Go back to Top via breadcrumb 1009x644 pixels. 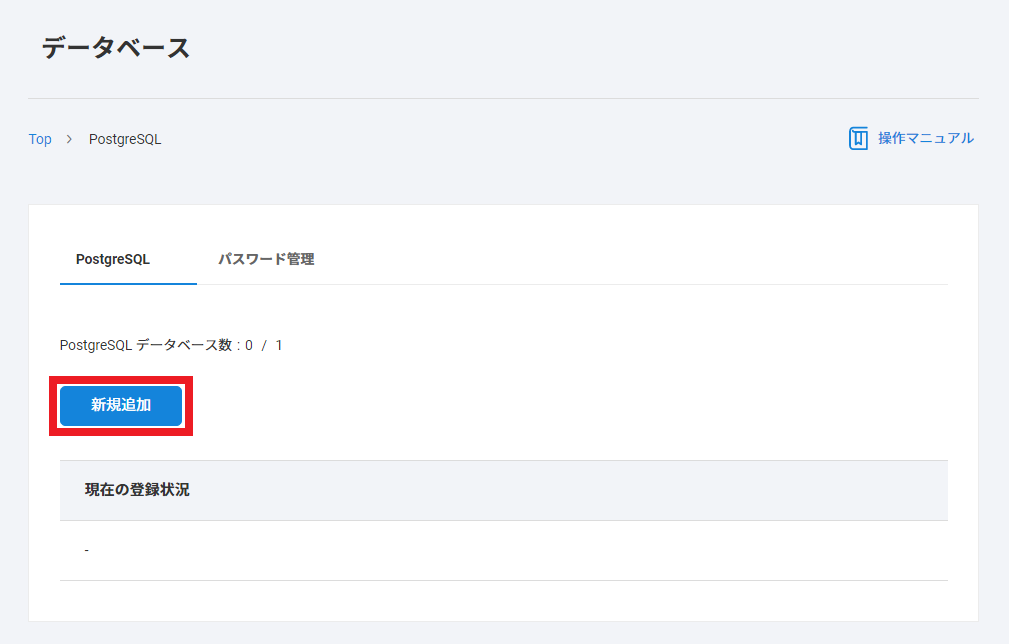coord(40,139)
